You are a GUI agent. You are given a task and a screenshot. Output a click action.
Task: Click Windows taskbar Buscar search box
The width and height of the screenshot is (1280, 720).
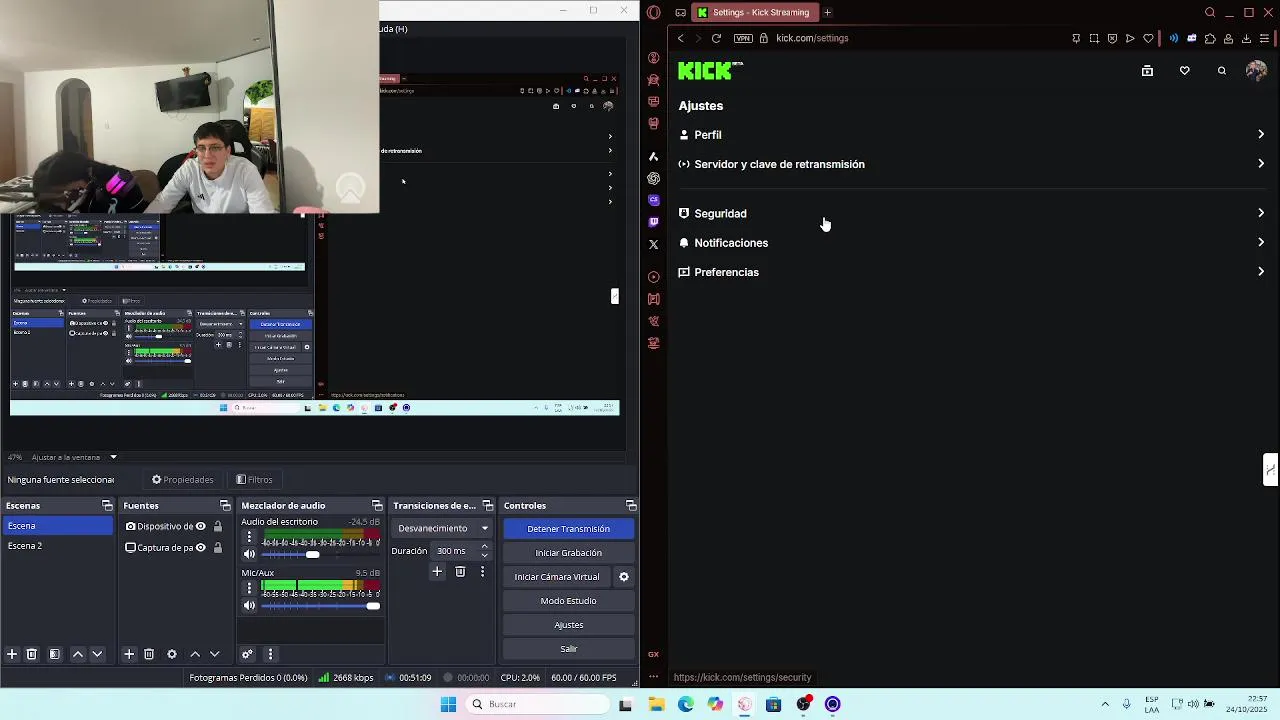[538, 704]
